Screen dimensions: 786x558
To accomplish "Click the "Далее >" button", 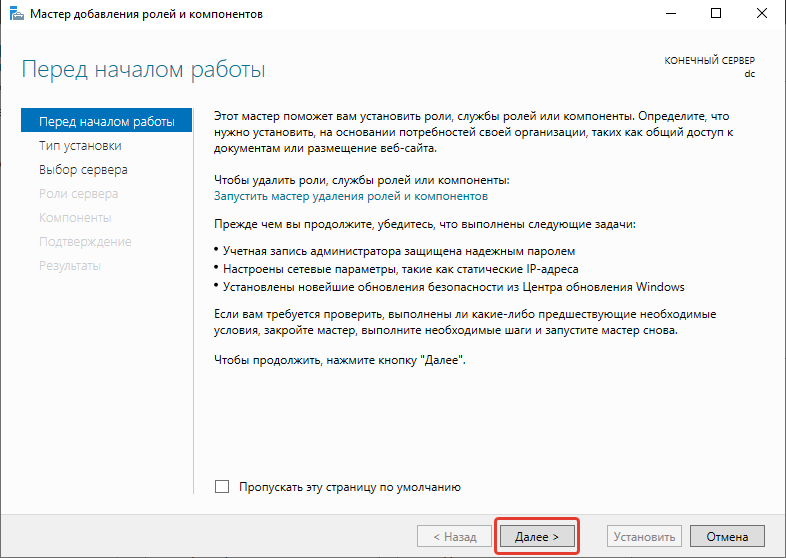I will pyautogui.click(x=537, y=536).
